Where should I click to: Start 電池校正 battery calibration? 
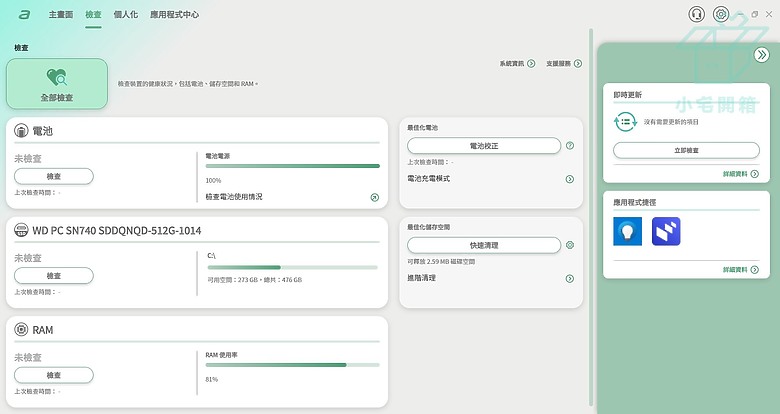(484, 146)
